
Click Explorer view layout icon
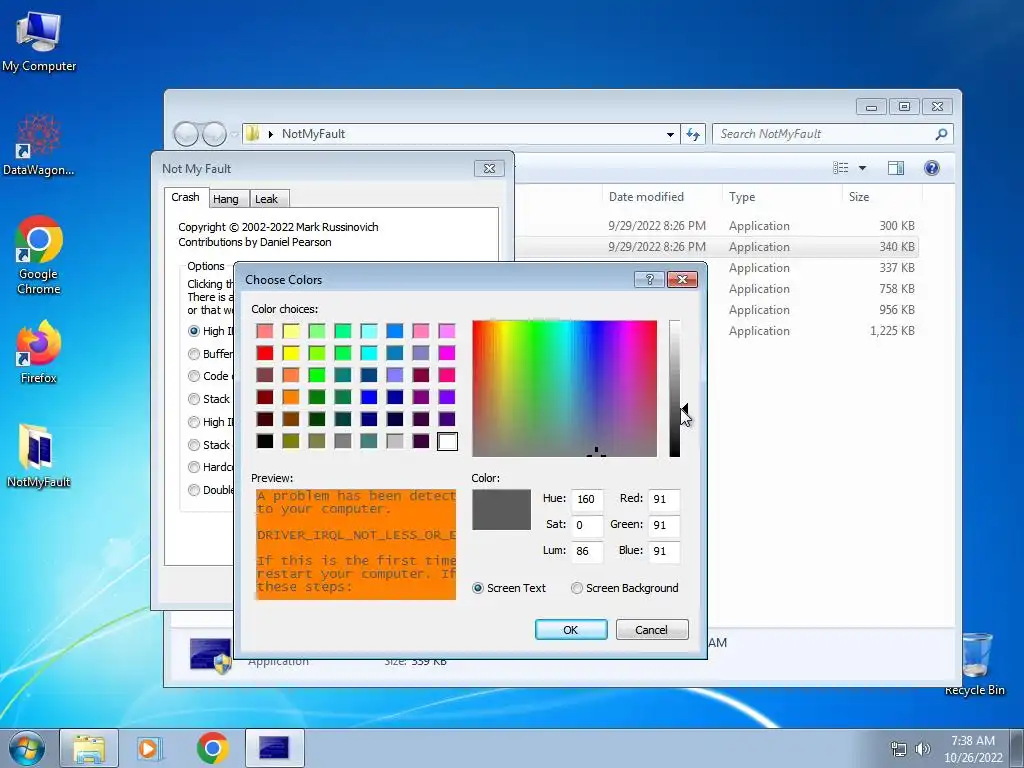(840, 168)
